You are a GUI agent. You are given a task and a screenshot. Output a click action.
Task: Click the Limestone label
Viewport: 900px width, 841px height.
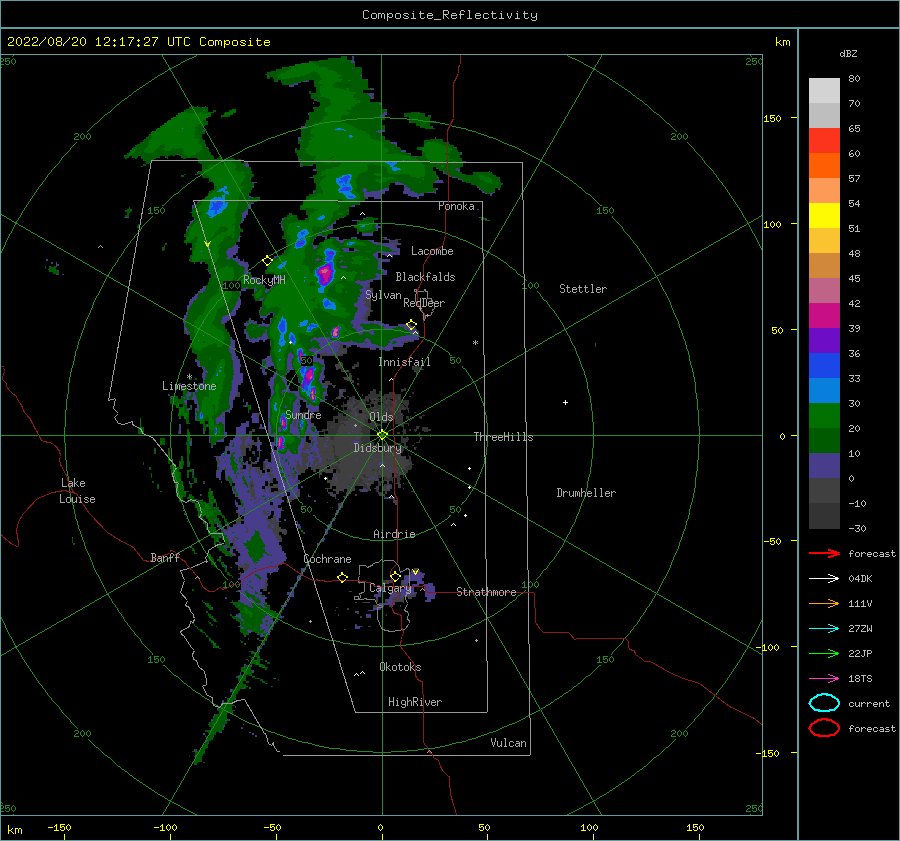pyautogui.click(x=189, y=386)
